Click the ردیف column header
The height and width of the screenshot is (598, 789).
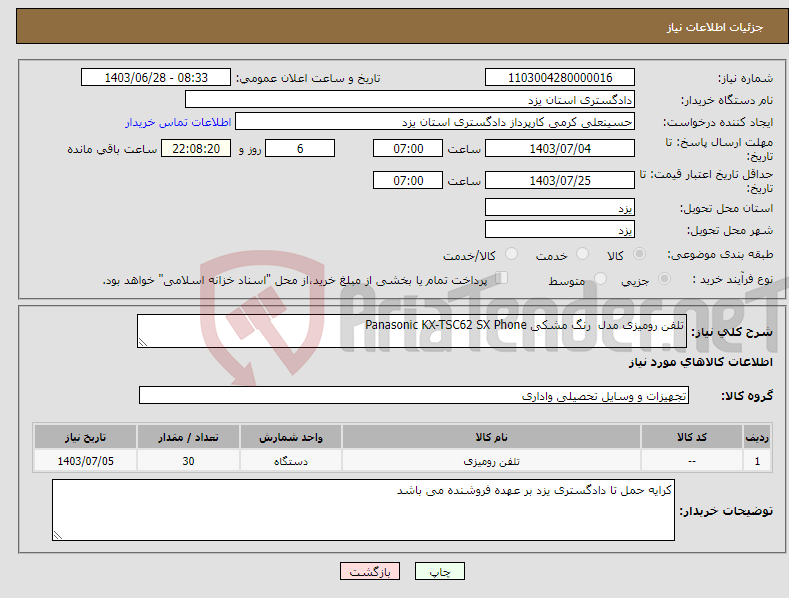click(x=757, y=437)
